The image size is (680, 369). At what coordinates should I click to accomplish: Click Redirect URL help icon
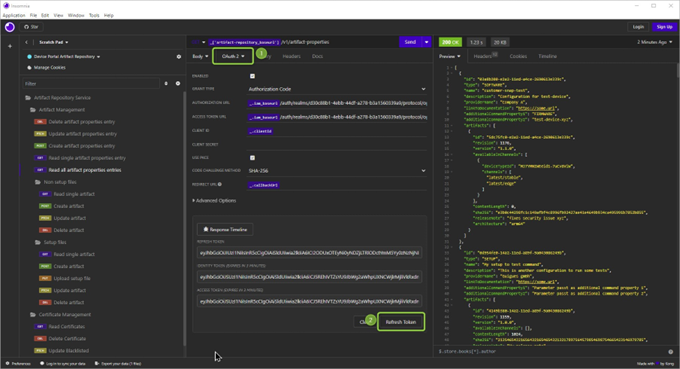tap(220, 184)
